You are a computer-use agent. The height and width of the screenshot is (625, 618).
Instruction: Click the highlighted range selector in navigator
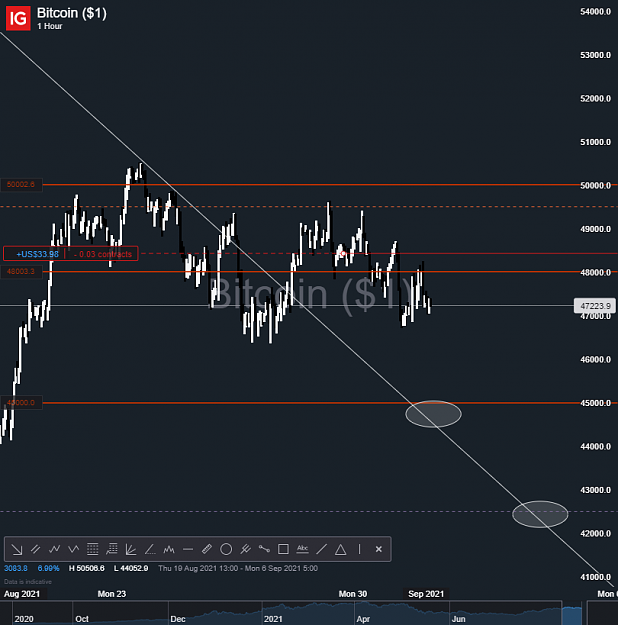tap(573, 613)
